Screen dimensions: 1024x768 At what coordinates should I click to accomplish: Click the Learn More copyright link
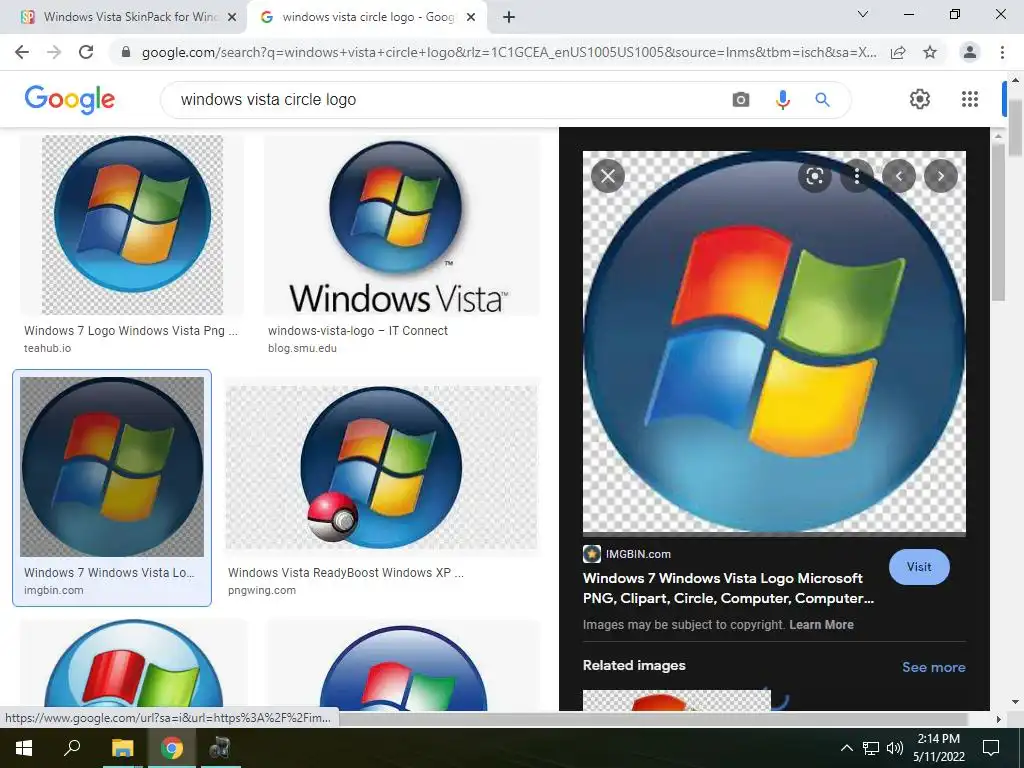821,625
